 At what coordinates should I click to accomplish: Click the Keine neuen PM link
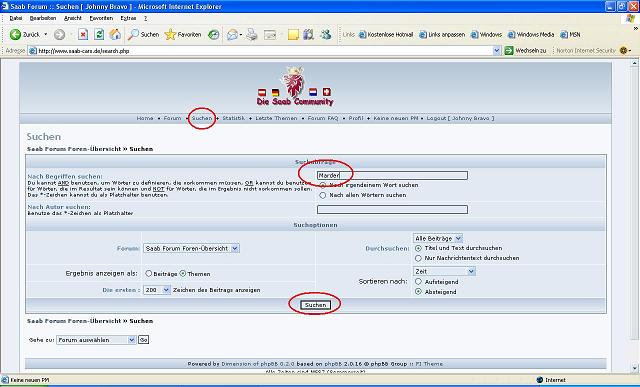396,118
